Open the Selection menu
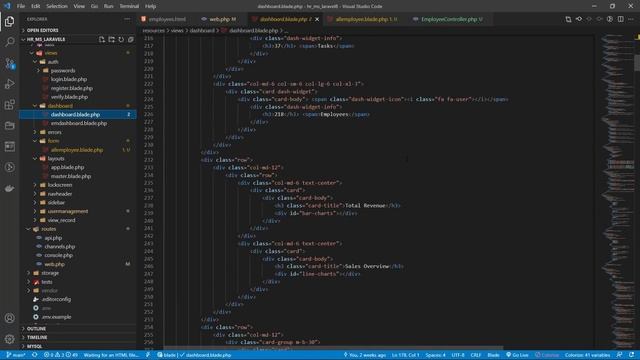 click(57, 6)
